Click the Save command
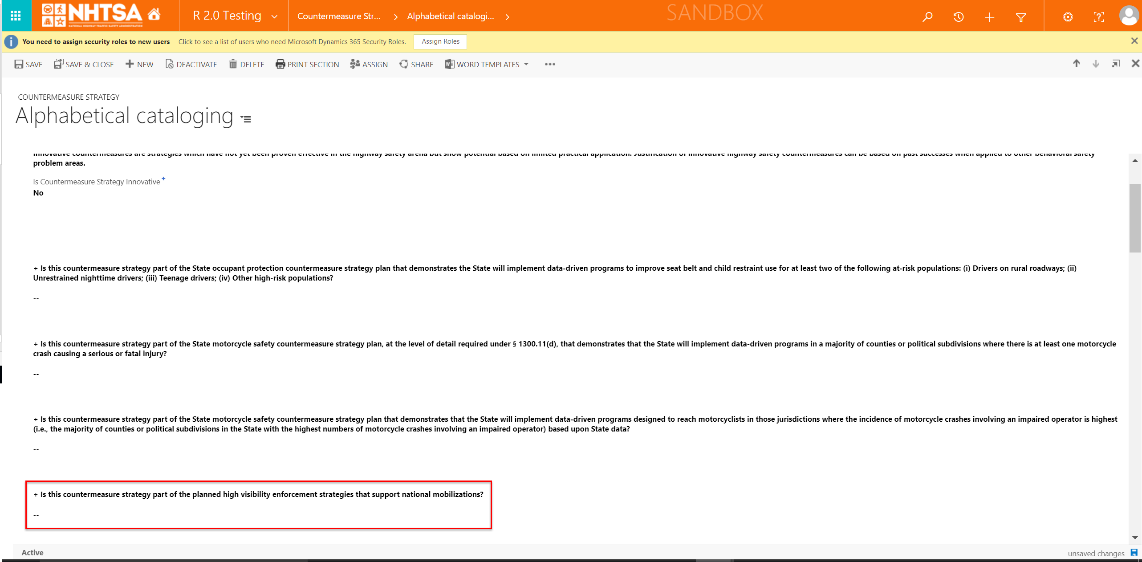 28,64
